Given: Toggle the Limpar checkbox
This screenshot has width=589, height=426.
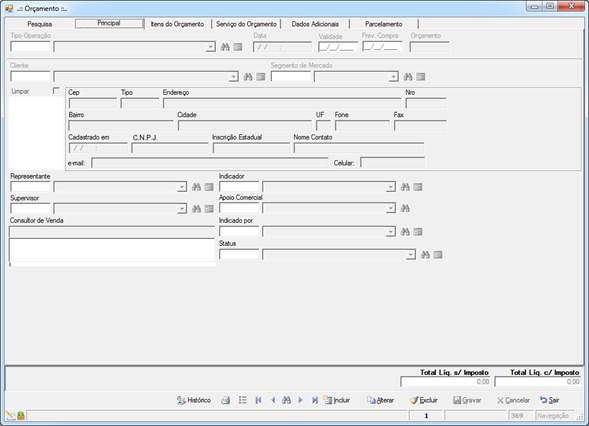Looking at the screenshot, I should pos(56,91).
